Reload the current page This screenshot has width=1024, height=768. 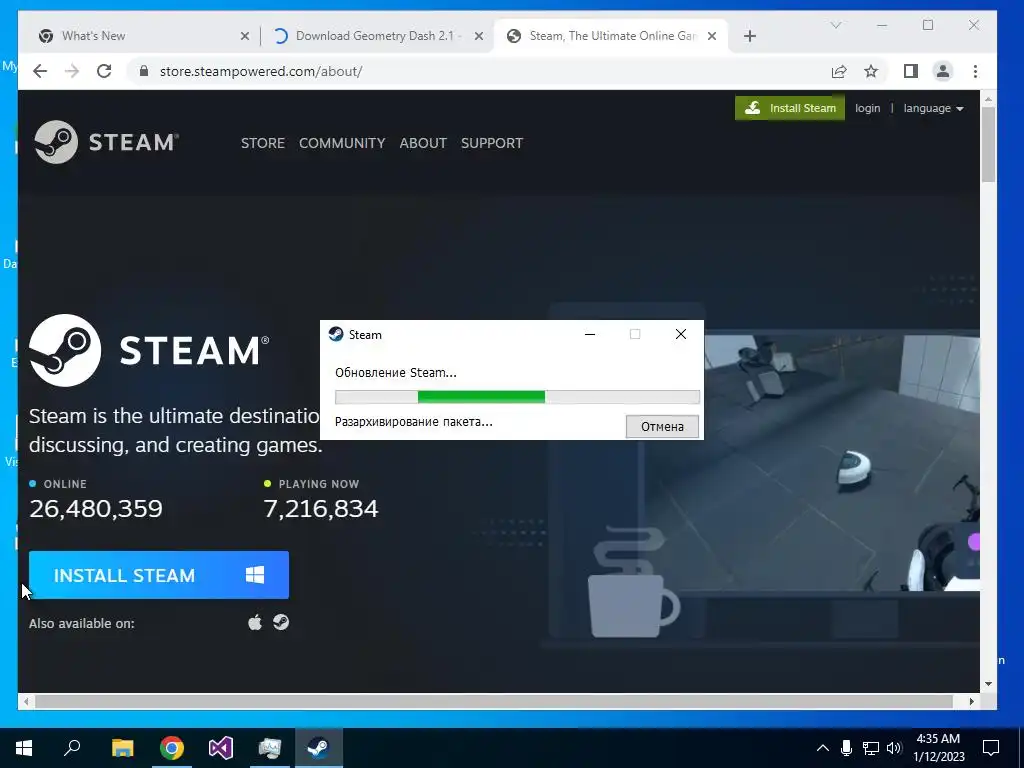point(104,71)
